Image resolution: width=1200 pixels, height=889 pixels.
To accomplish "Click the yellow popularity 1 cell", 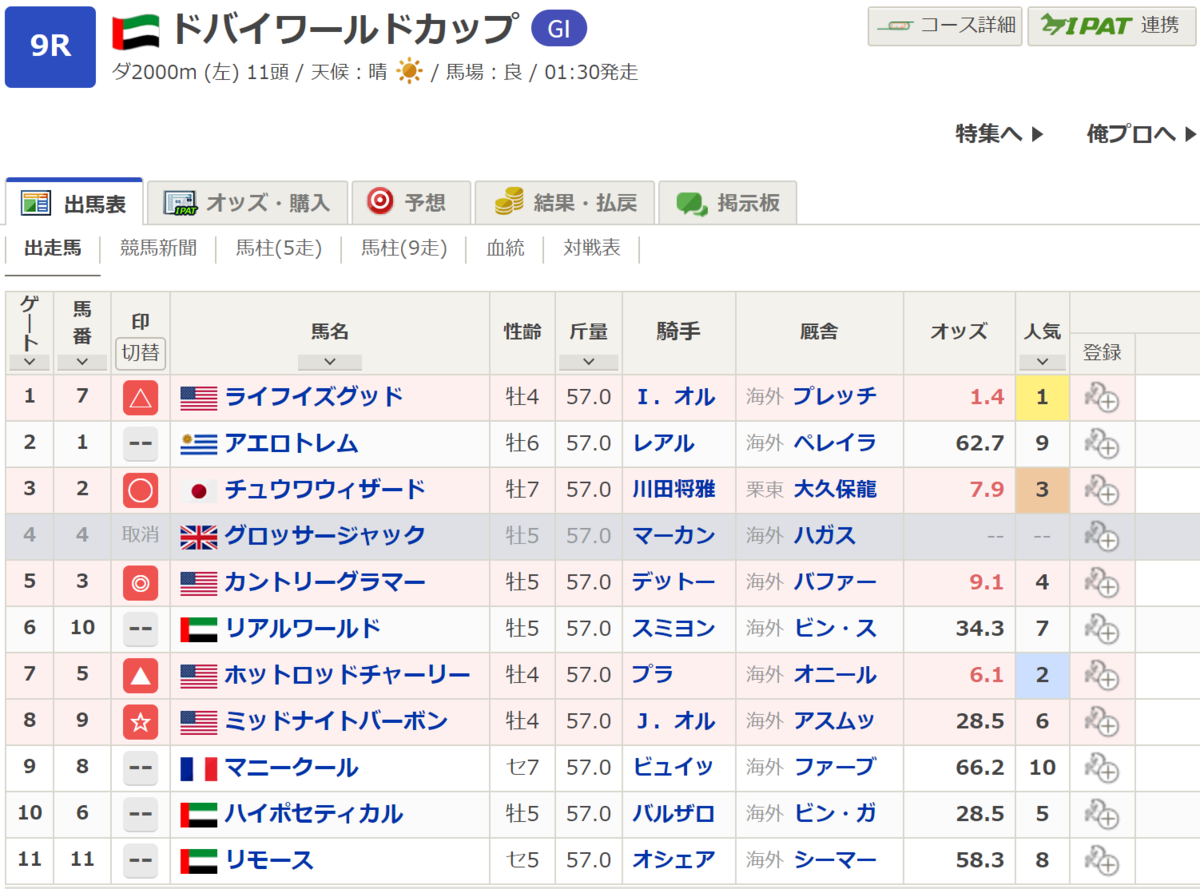I will click(x=1042, y=397).
